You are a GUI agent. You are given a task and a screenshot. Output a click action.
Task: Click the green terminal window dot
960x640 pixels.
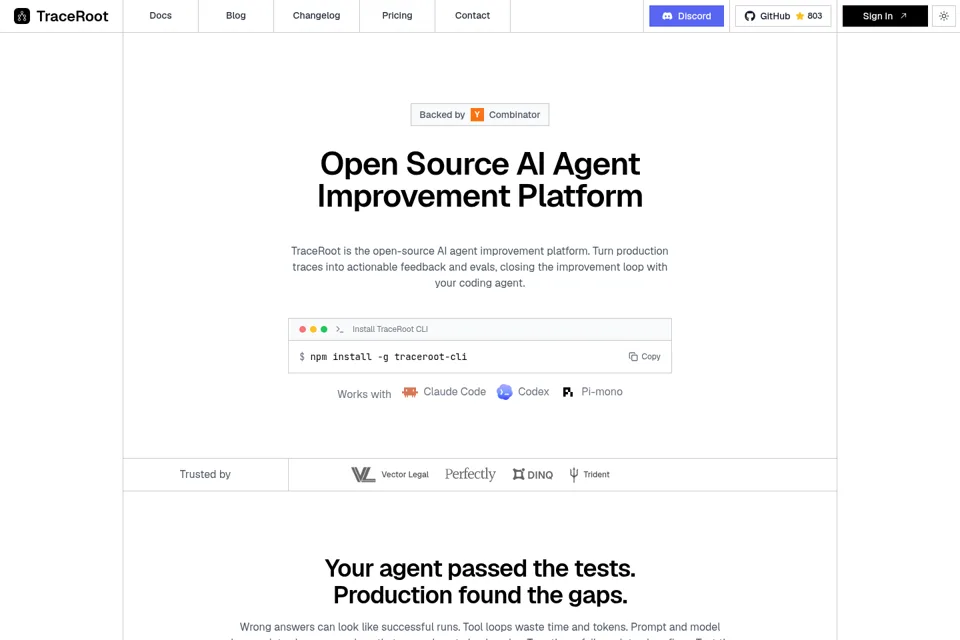[324, 329]
